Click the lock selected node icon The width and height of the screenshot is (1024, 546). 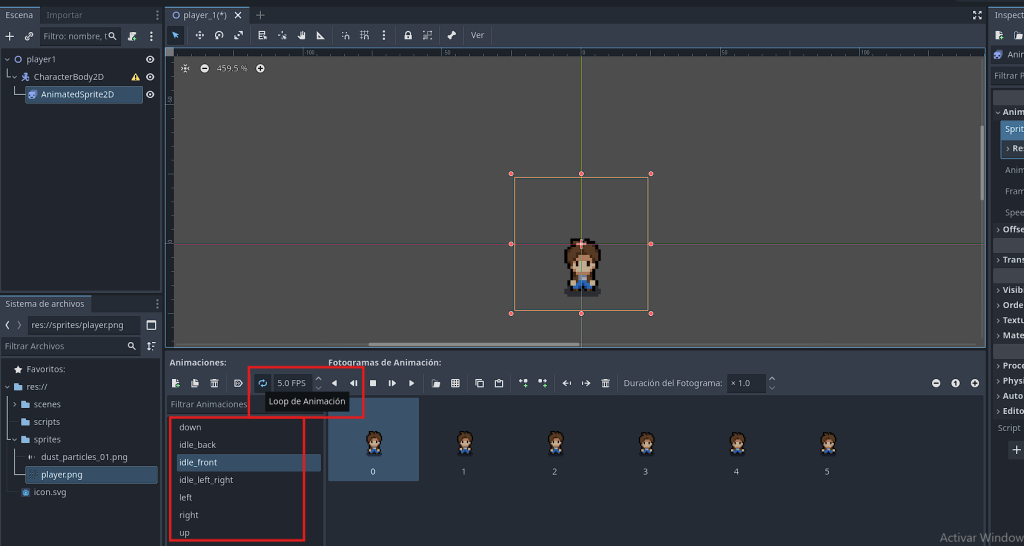(x=407, y=35)
